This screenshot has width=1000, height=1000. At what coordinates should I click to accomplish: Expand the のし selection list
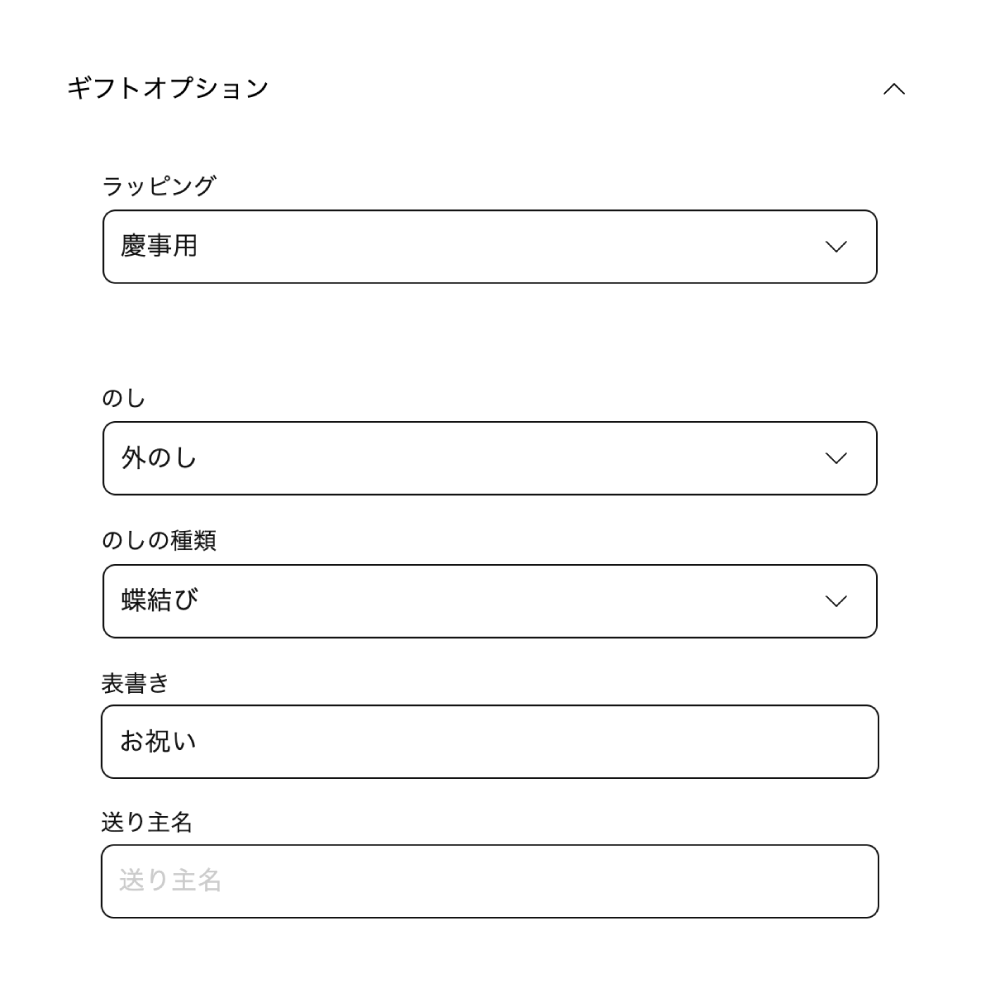pos(489,458)
